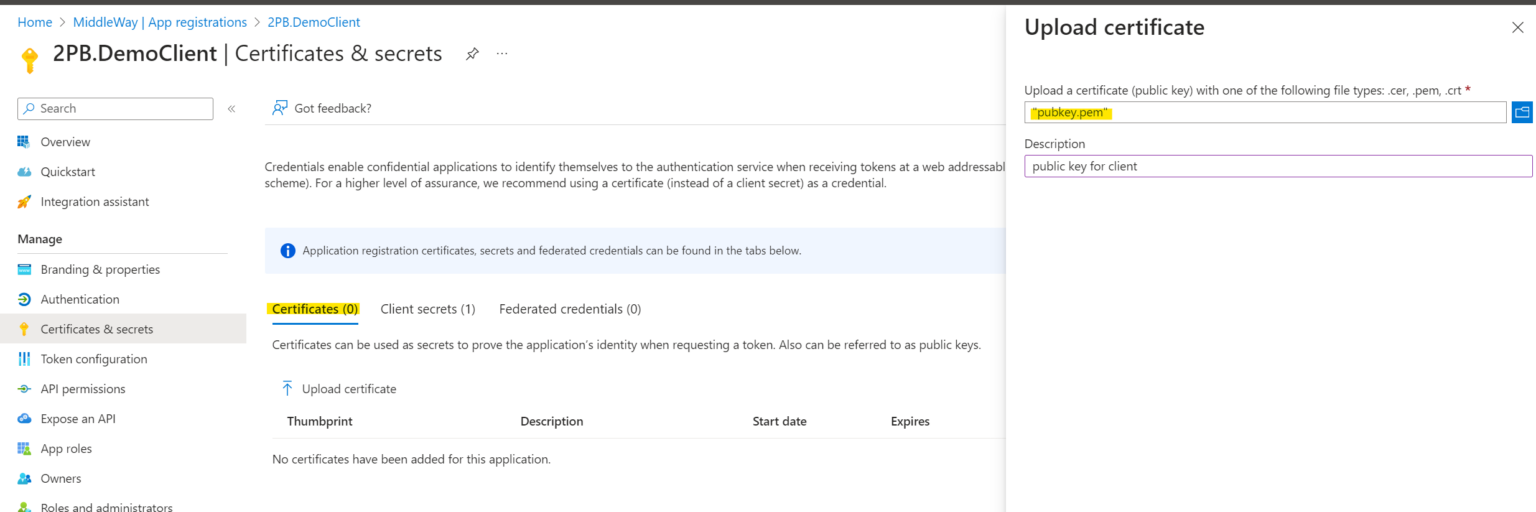Open Quickstart from the sidebar
The width and height of the screenshot is (1536, 512).
[67, 172]
